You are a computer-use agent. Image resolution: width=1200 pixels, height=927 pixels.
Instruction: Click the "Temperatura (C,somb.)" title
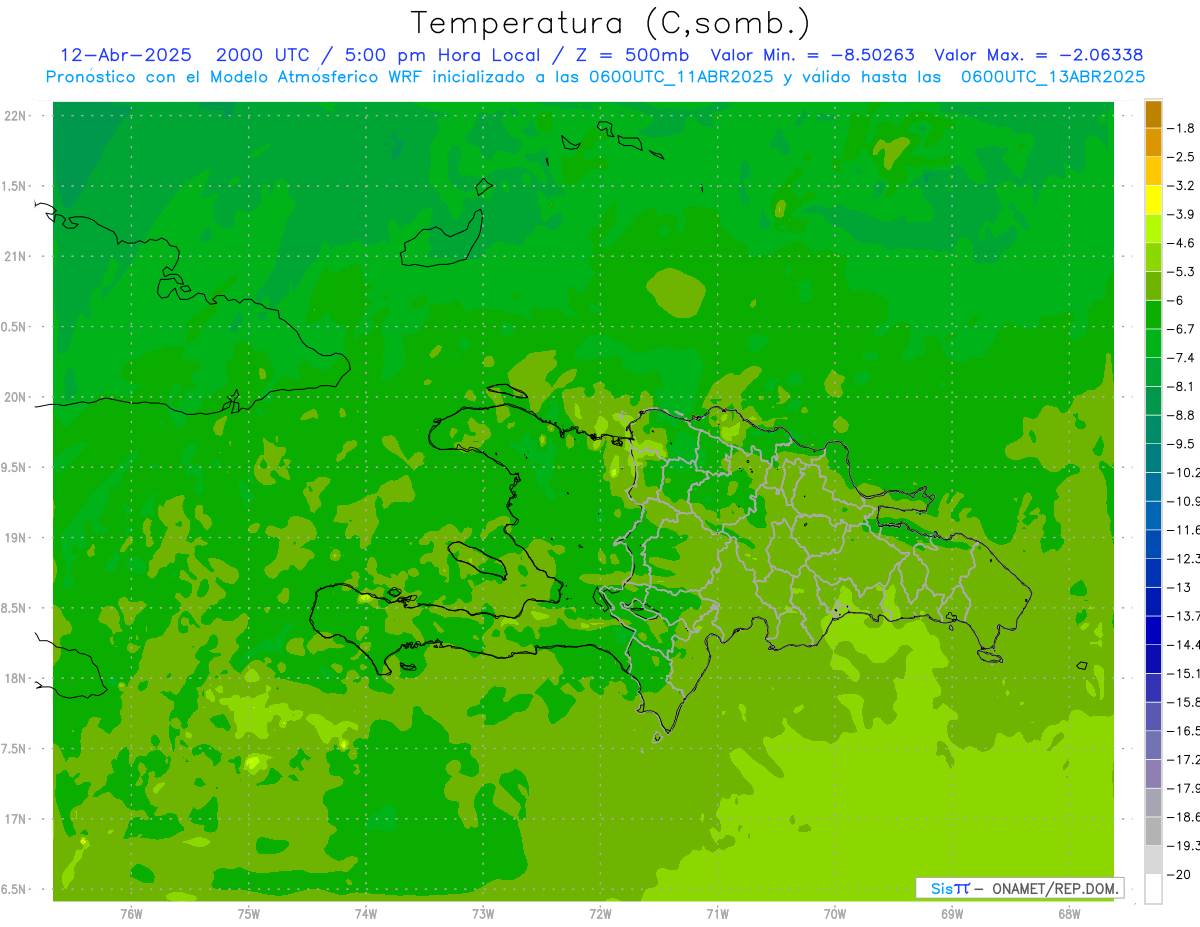611,23
